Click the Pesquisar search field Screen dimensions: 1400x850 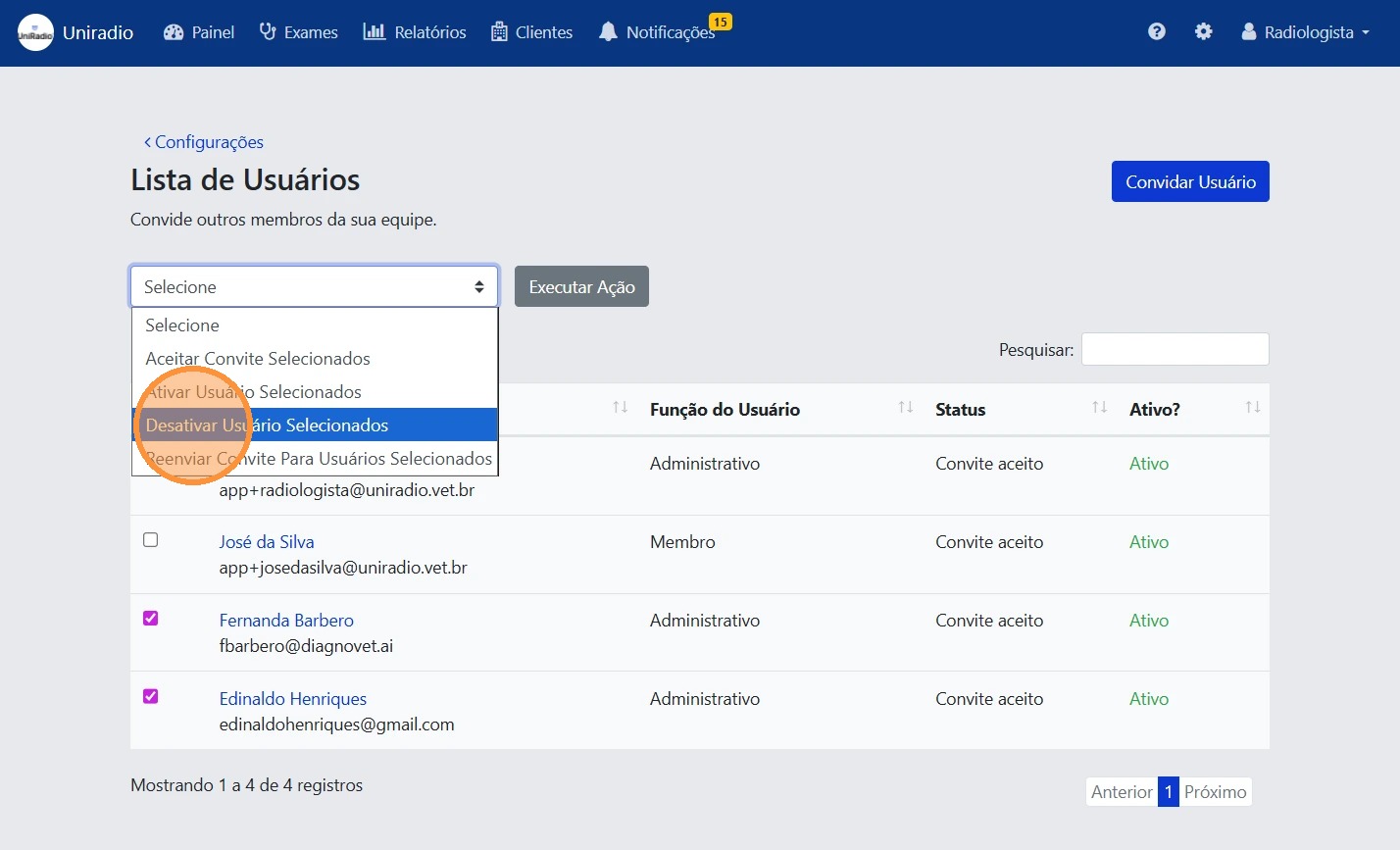click(1175, 350)
